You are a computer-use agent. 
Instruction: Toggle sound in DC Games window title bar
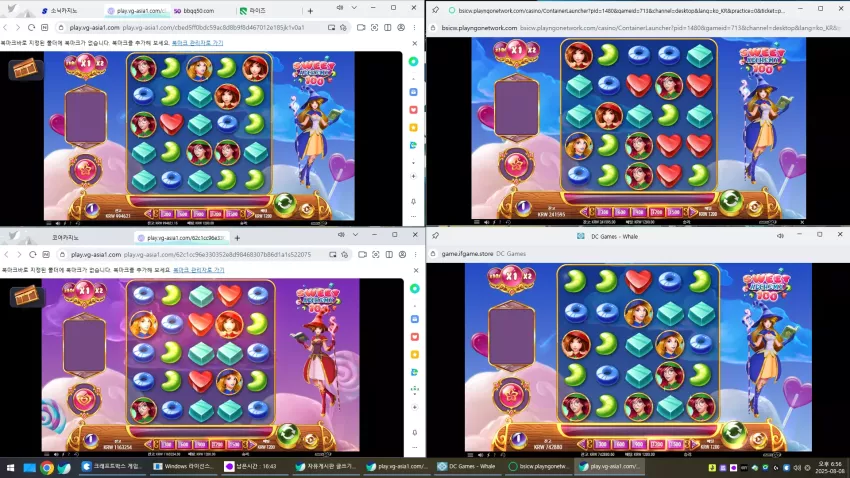(780, 236)
